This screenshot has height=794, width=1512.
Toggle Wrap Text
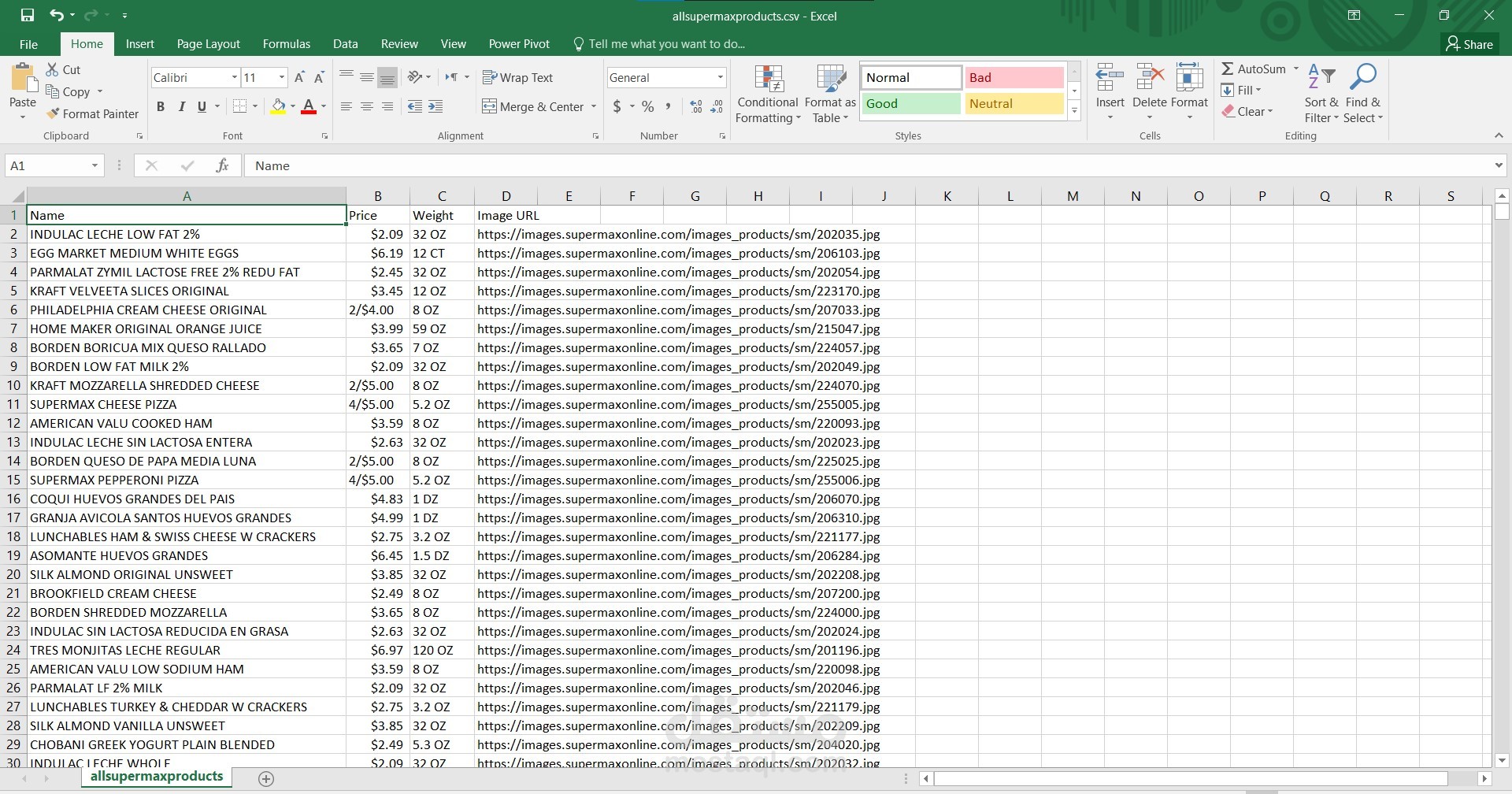[x=517, y=77]
